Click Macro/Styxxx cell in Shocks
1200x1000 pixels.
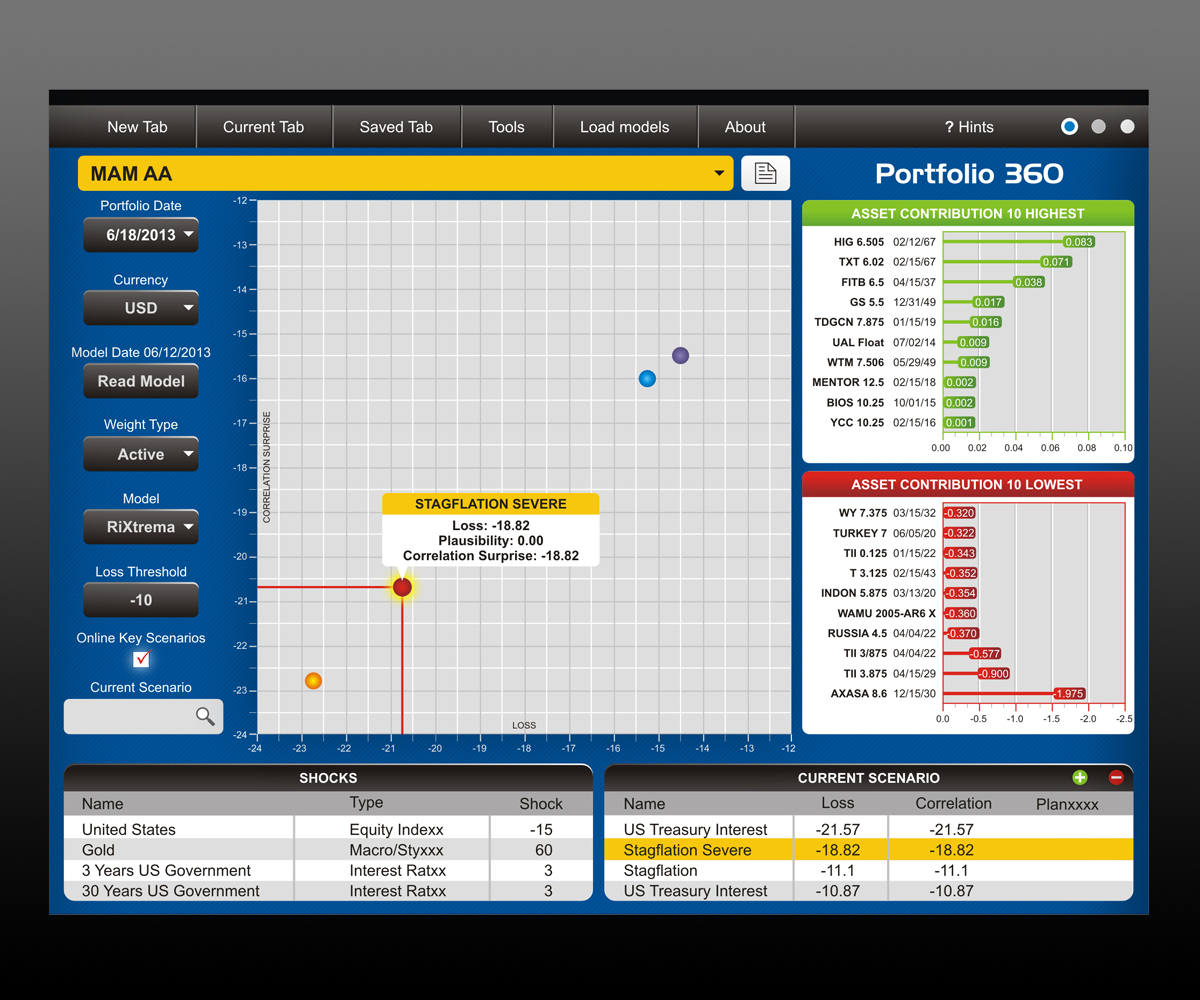point(396,850)
